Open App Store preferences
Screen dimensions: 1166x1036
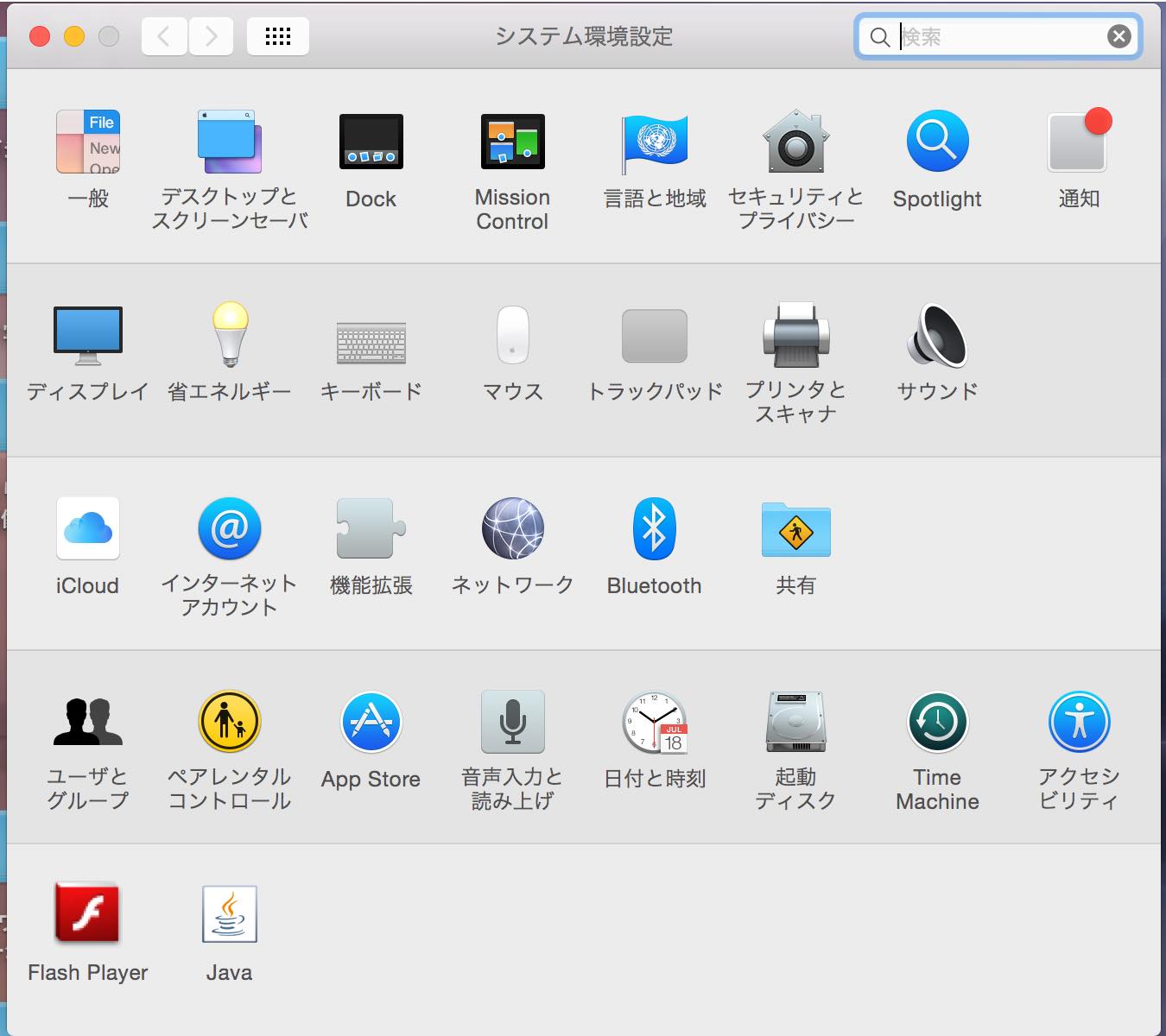[x=371, y=722]
